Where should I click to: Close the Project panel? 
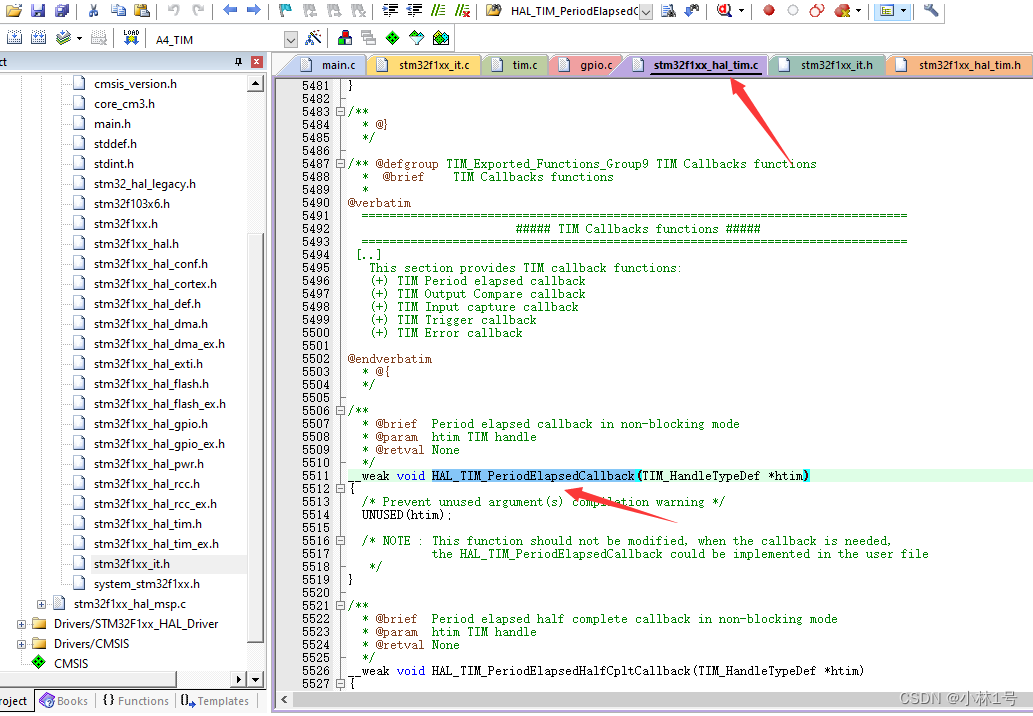click(257, 62)
